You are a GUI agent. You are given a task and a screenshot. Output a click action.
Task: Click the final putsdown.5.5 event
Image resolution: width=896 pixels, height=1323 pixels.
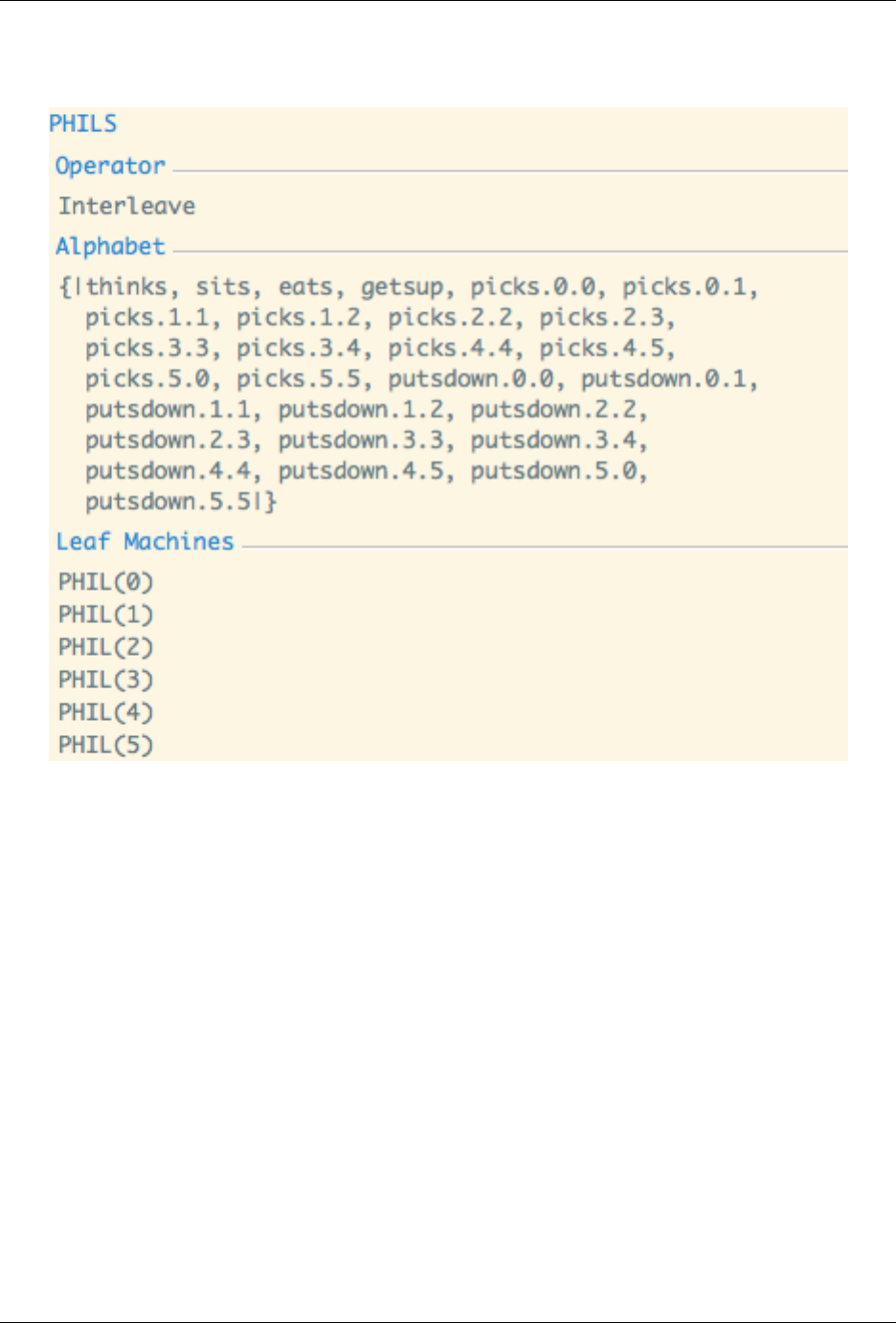tap(167, 502)
